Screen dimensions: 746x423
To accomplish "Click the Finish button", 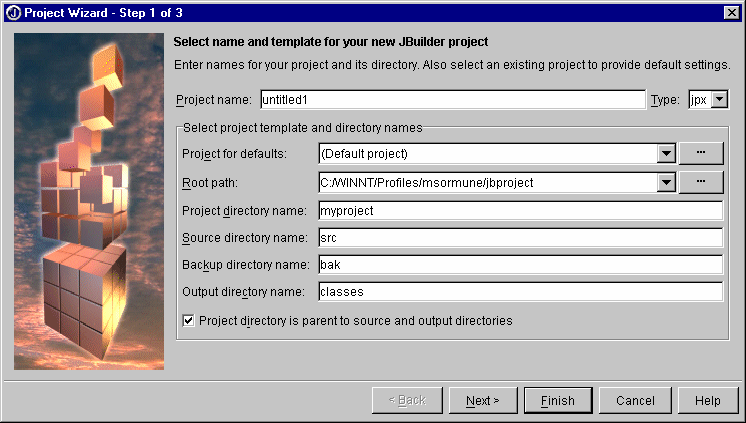I will point(558,401).
